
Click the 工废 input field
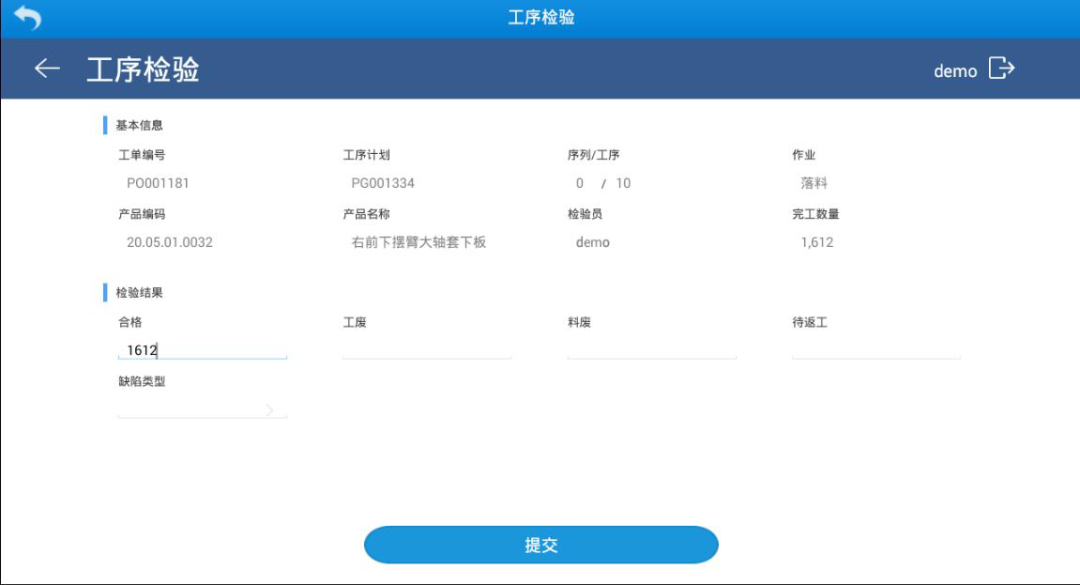tap(427, 349)
